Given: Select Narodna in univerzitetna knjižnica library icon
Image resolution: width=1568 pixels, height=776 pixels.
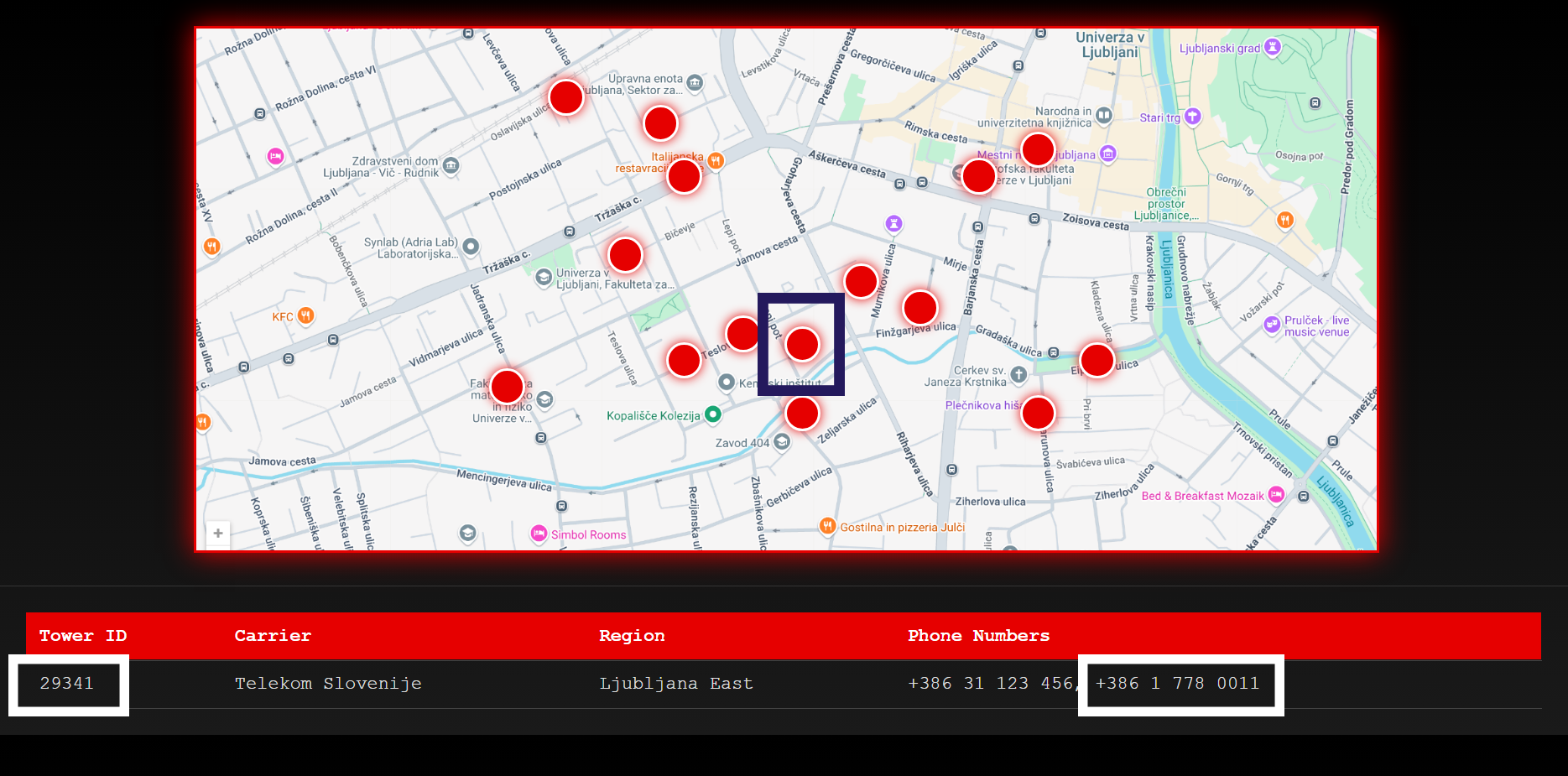Looking at the screenshot, I should click(x=1104, y=115).
